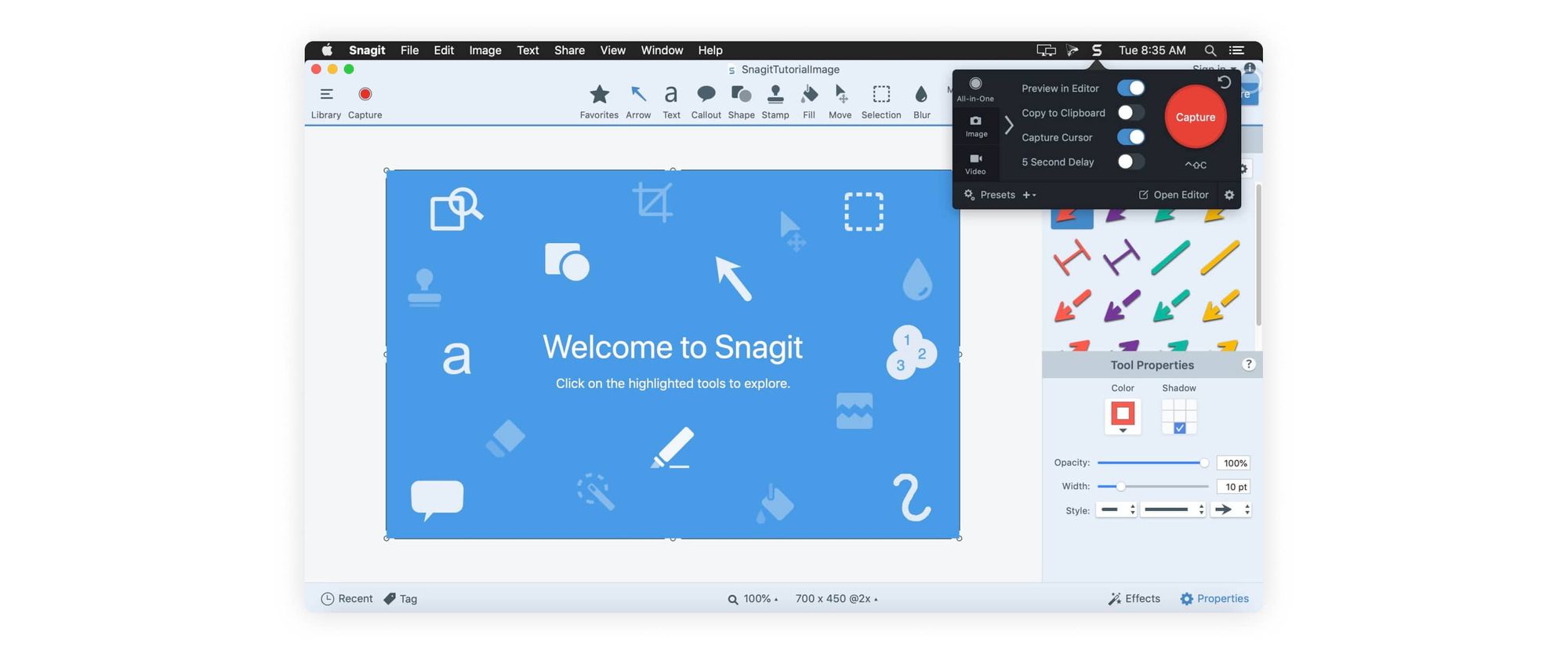1568x653 pixels.
Task: Select the red H-line quick style
Action: click(1072, 257)
